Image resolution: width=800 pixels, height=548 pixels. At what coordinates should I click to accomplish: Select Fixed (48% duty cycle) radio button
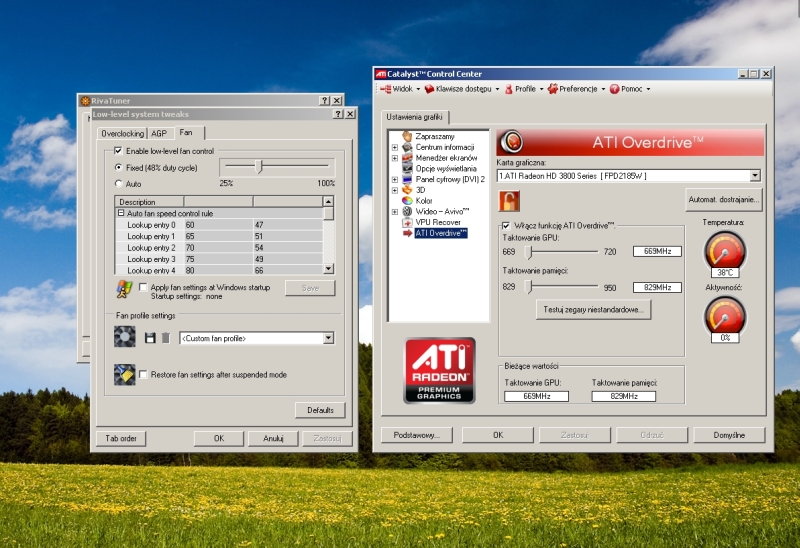[x=119, y=167]
